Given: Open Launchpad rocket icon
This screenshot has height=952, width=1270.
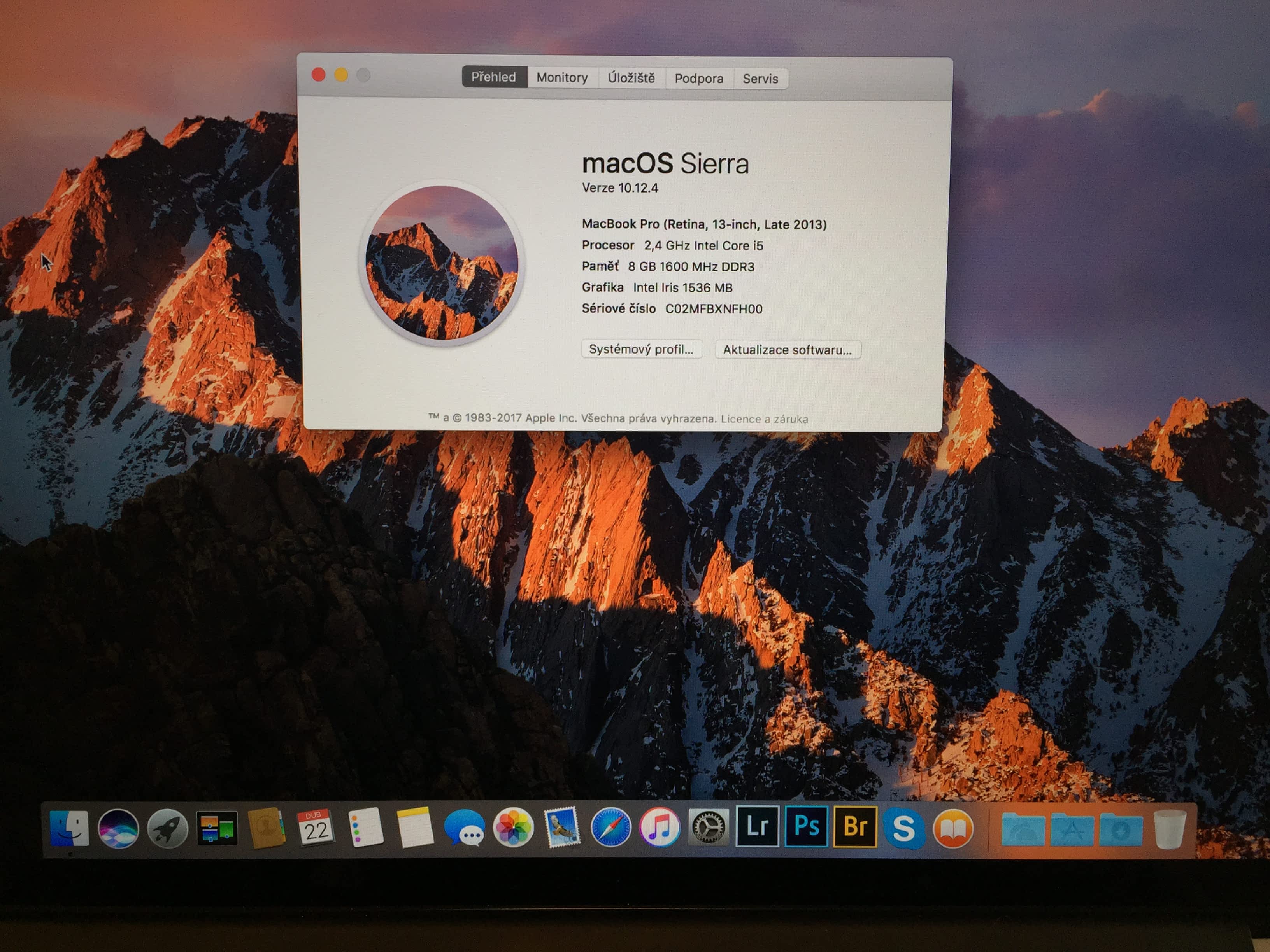Looking at the screenshot, I should pos(167,829).
